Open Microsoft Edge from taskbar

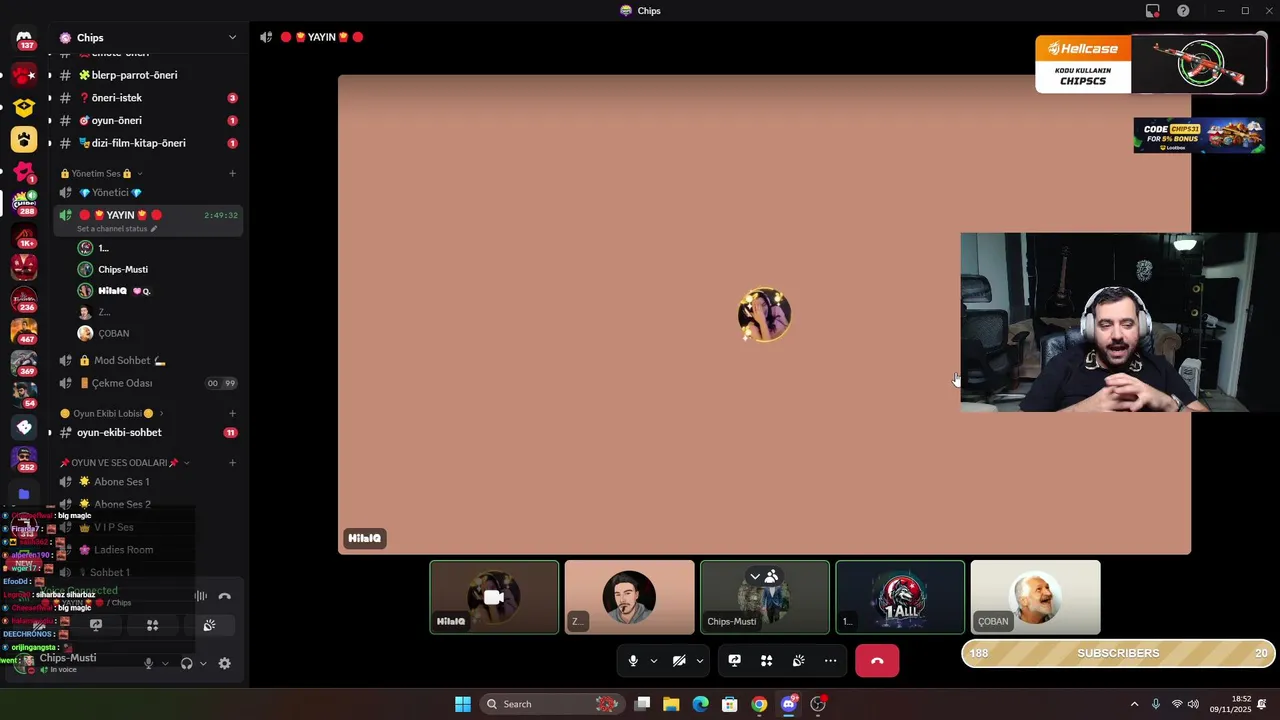click(x=700, y=704)
